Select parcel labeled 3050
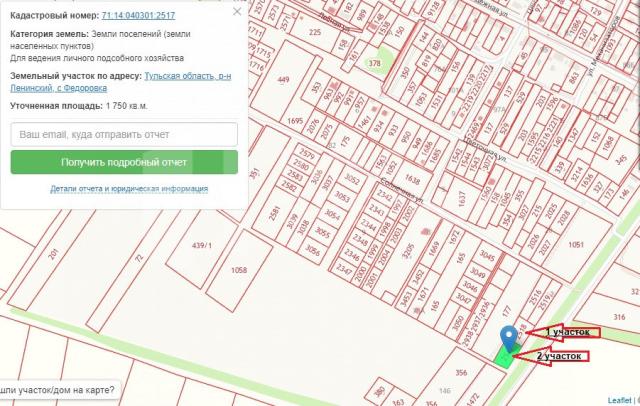Screen dimensions: 640x406 458,322
